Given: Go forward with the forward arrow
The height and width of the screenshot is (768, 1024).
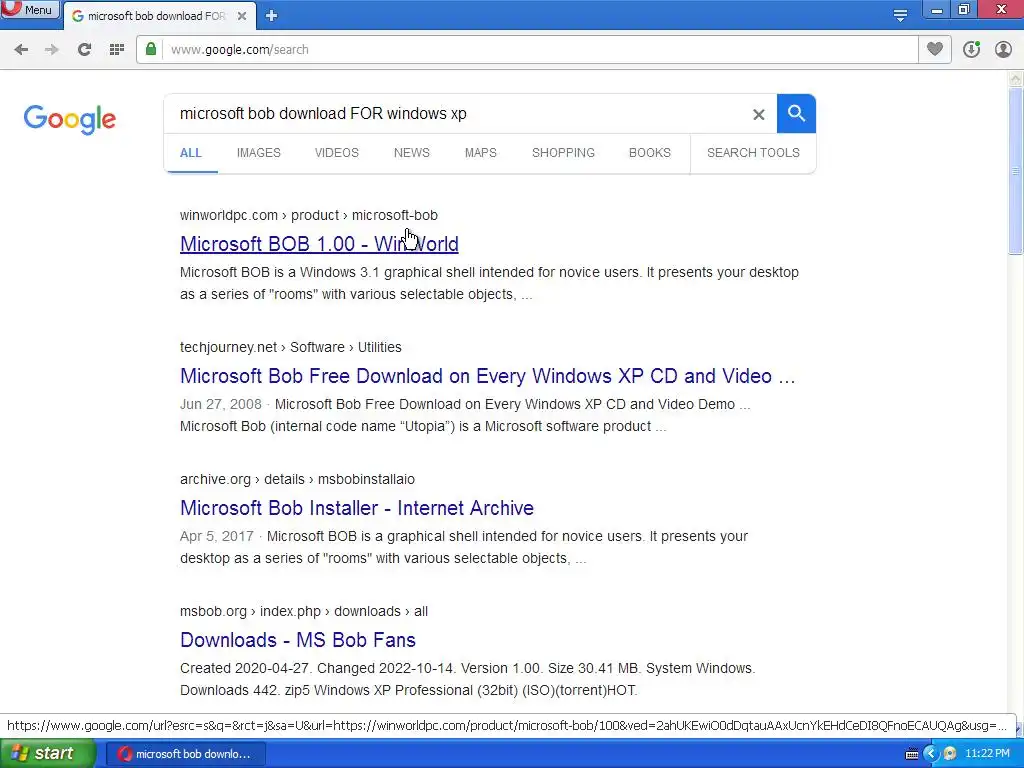Looking at the screenshot, I should click(x=52, y=50).
